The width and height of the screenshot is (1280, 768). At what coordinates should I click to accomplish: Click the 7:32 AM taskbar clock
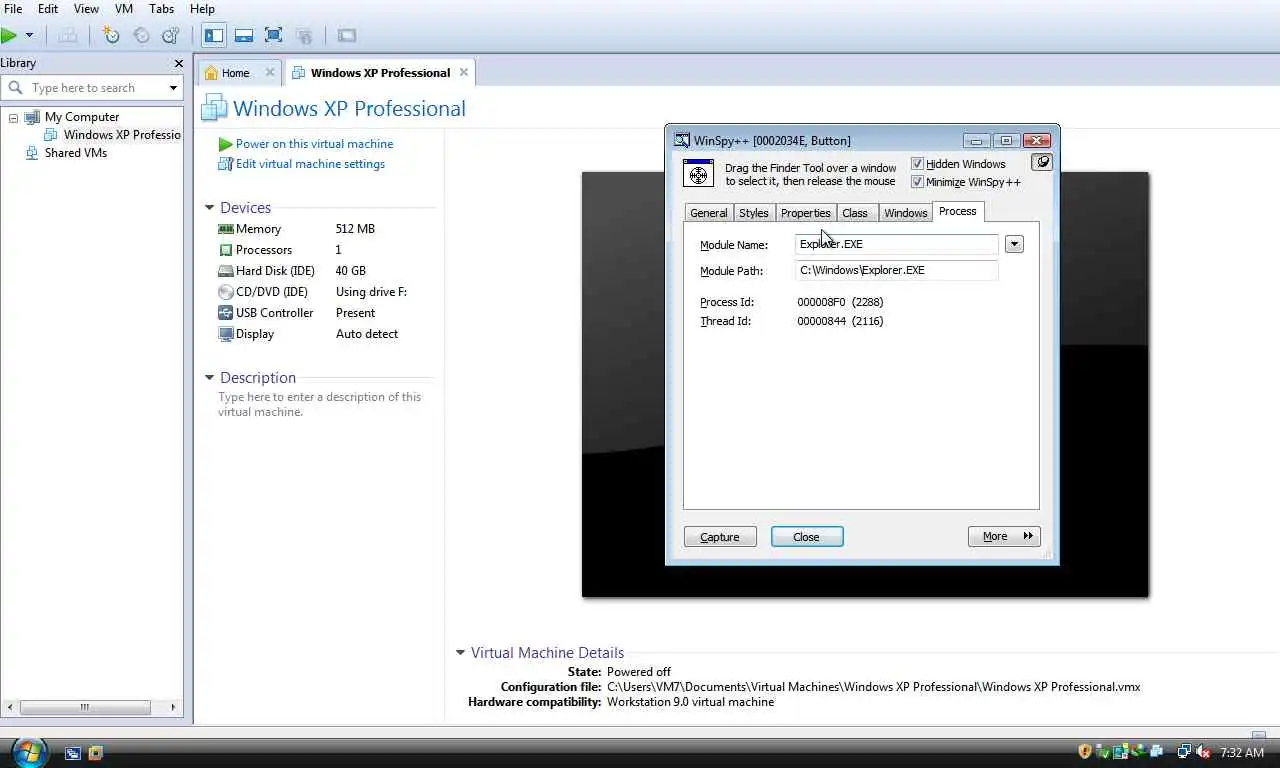1242,753
